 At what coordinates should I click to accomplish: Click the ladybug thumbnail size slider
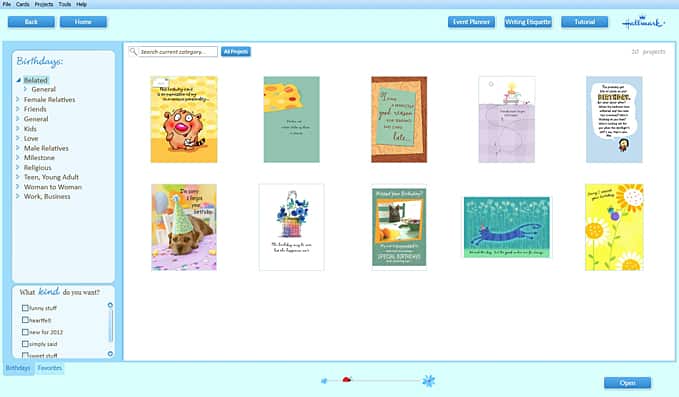pyautogui.click(x=346, y=380)
